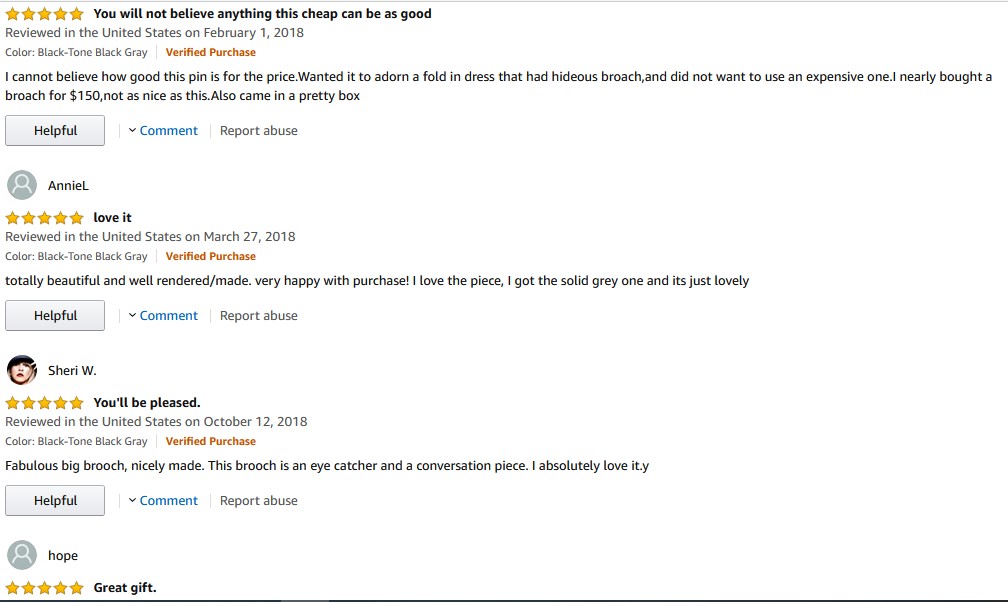This screenshot has width=1008, height=602.
Task: Open the 'You'll be pleased.' review title
Action: point(147,403)
